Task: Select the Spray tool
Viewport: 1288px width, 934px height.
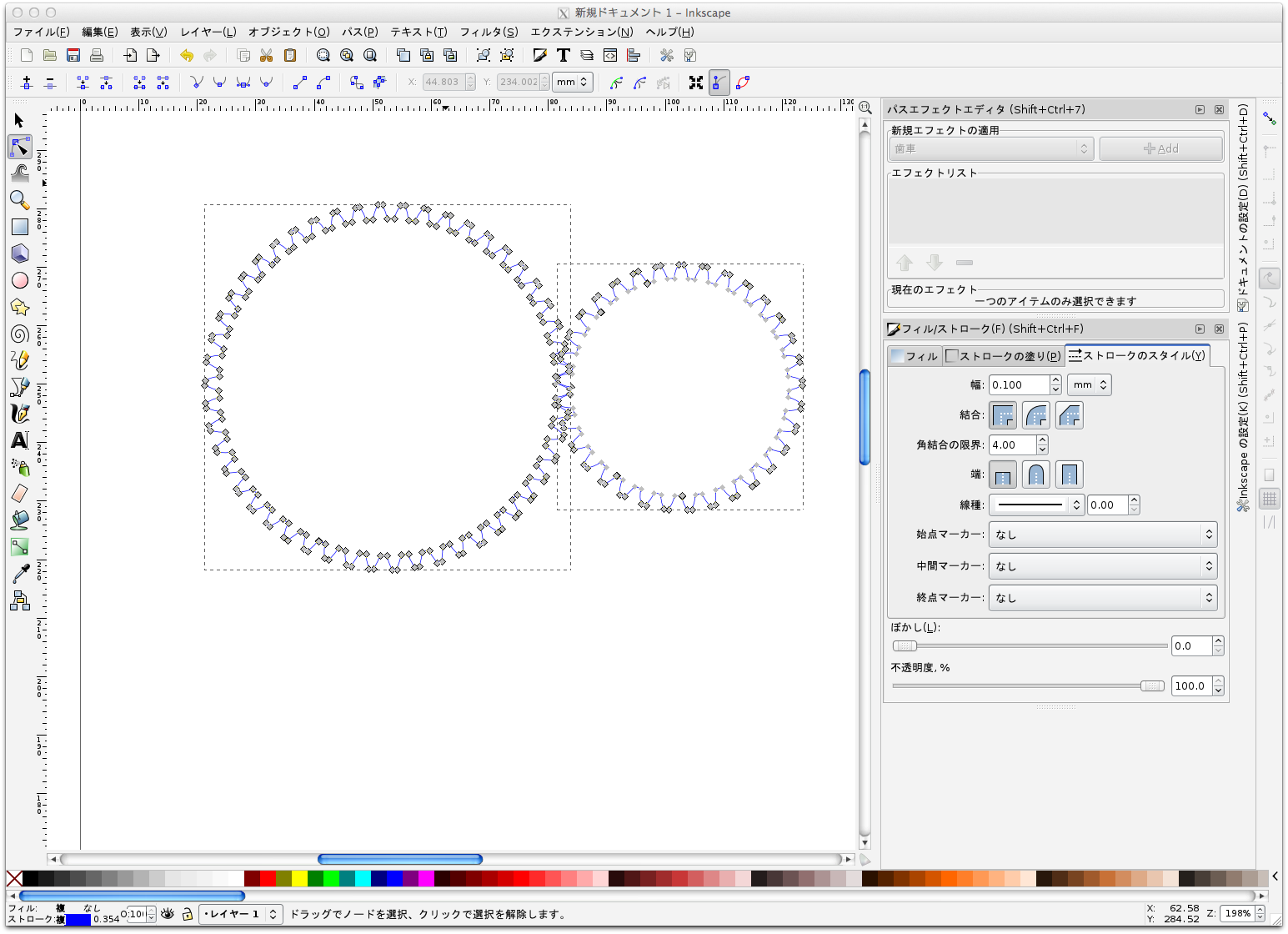Action: point(20,467)
